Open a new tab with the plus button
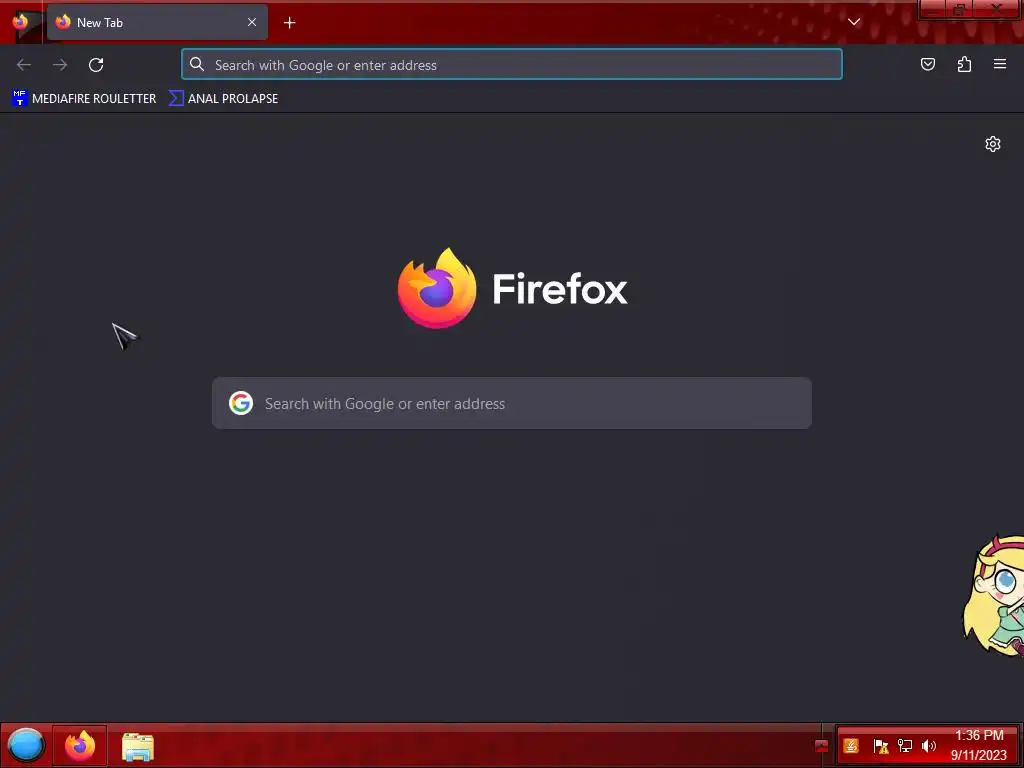 tap(289, 23)
